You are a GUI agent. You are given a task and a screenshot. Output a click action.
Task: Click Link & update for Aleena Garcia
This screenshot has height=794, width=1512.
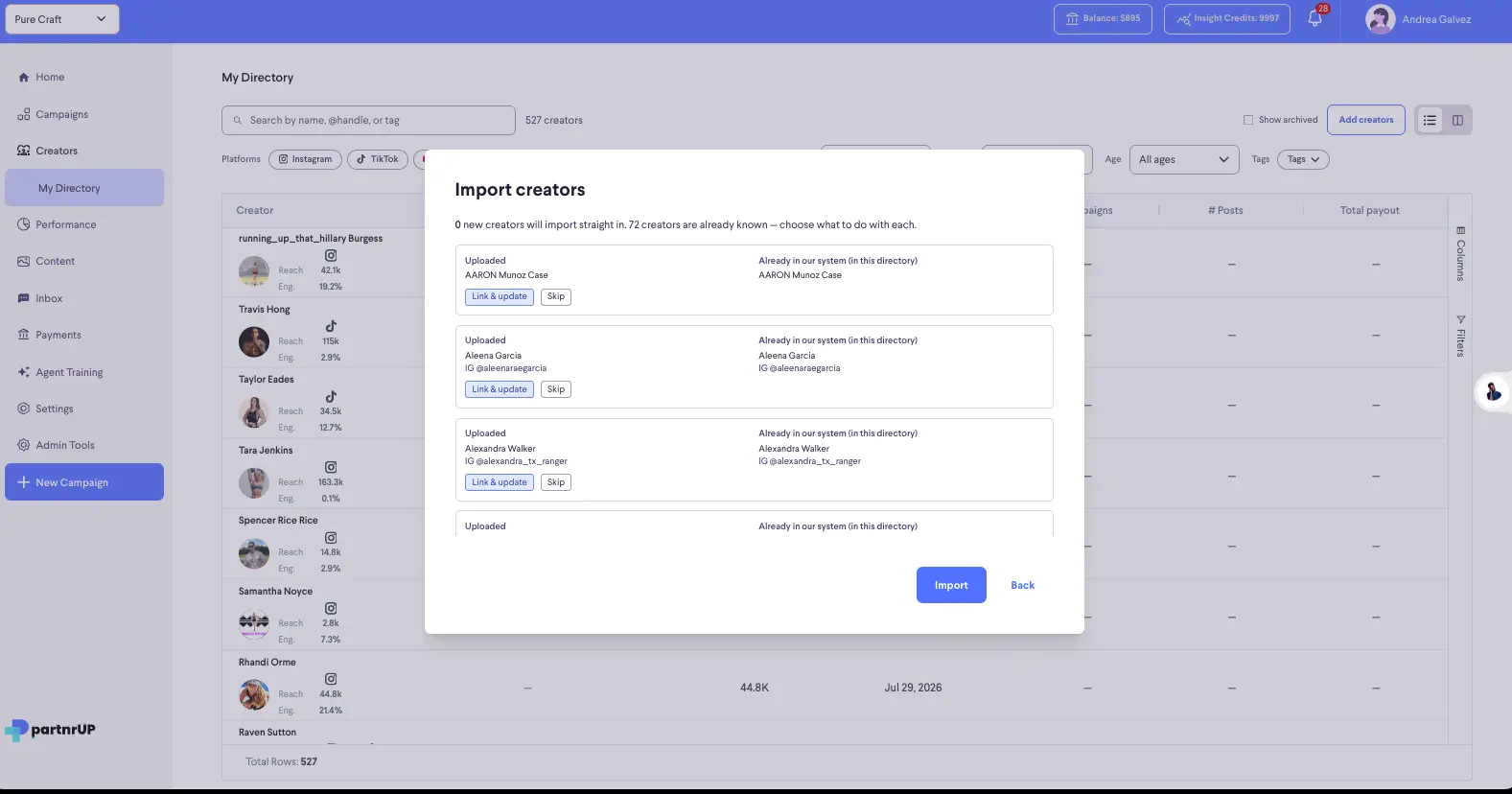point(500,389)
